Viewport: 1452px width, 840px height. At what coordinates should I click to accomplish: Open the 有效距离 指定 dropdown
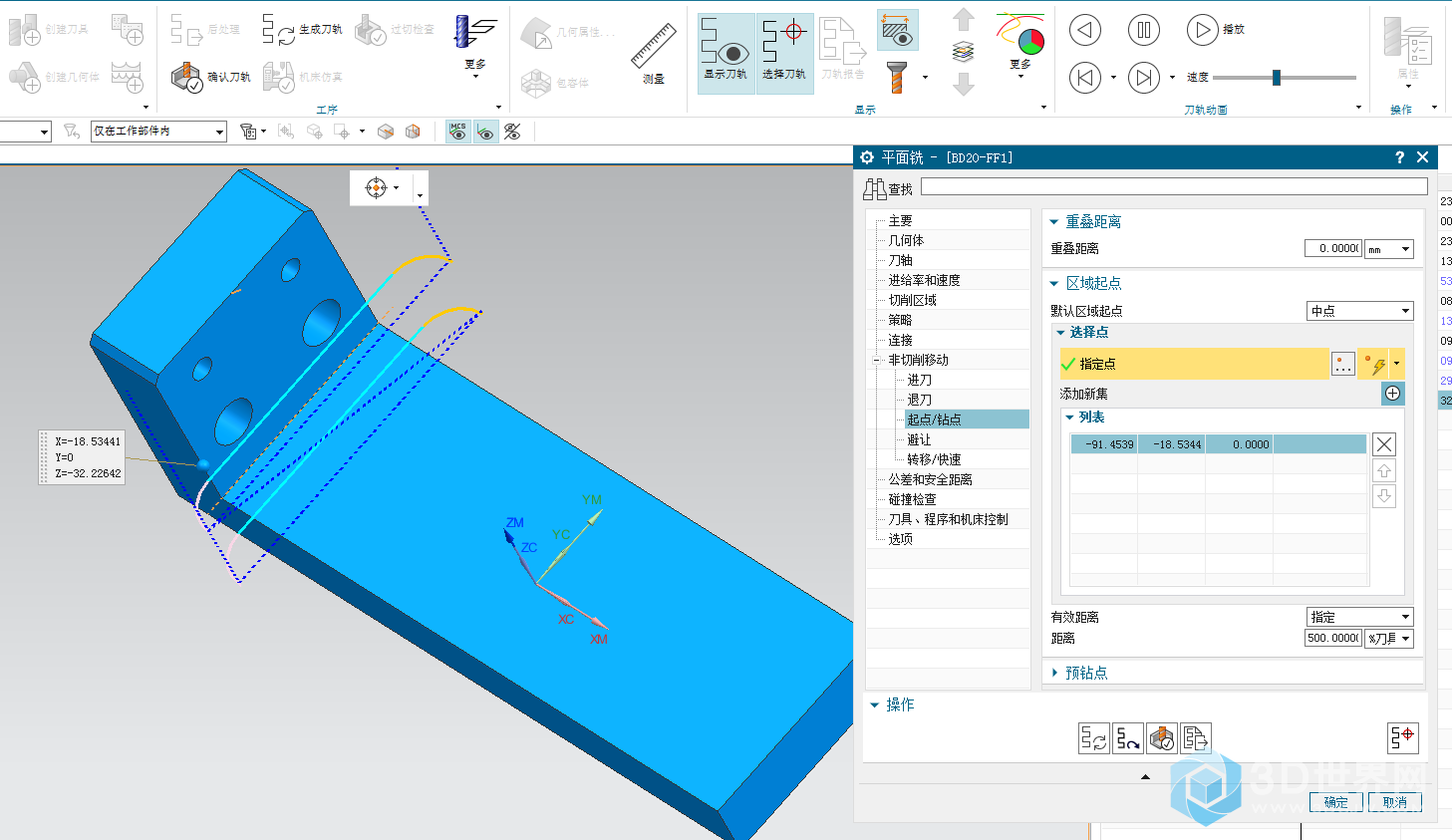1360,617
